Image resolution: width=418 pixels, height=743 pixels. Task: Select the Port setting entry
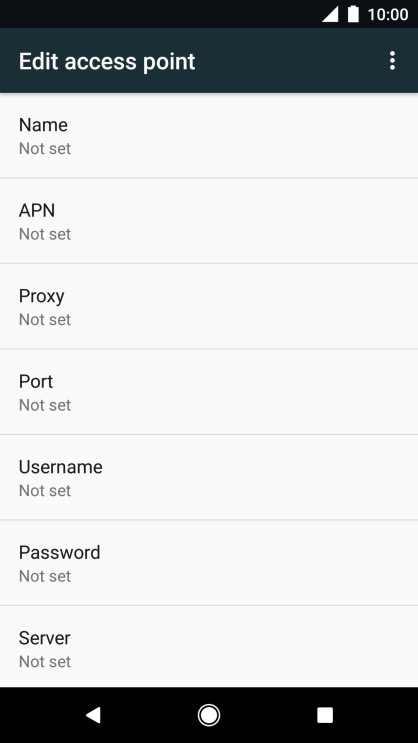pyautogui.click(x=209, y=392)
